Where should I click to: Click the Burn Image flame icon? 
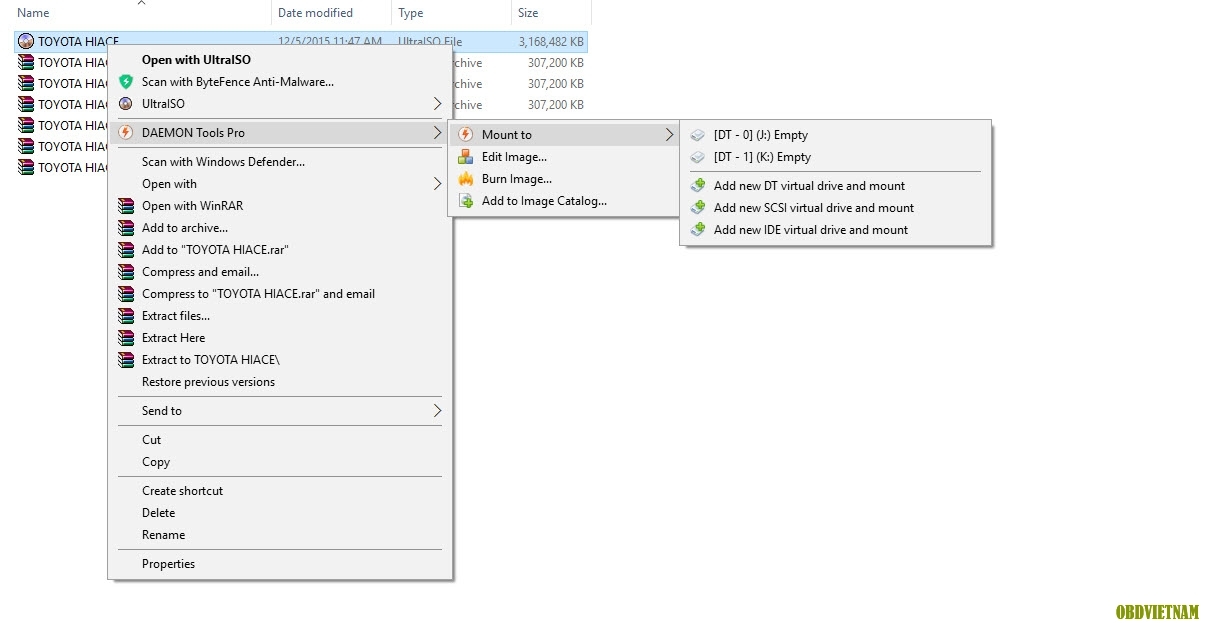465,179
